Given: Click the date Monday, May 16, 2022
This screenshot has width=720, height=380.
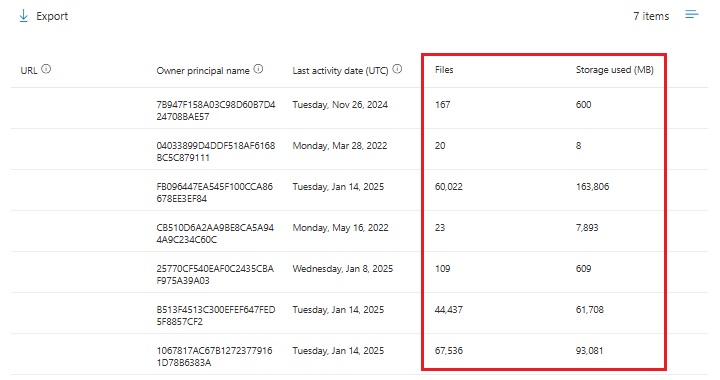Looking at the screenshot, I should (x=340, y=228).
